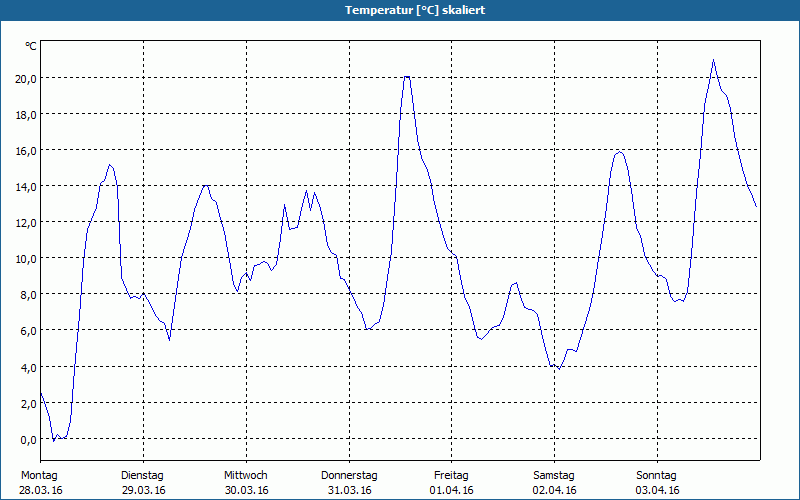The image size is (800, 500).
Task: Select the 20,0 y-axis label
Action: click(x=26, y=79)
